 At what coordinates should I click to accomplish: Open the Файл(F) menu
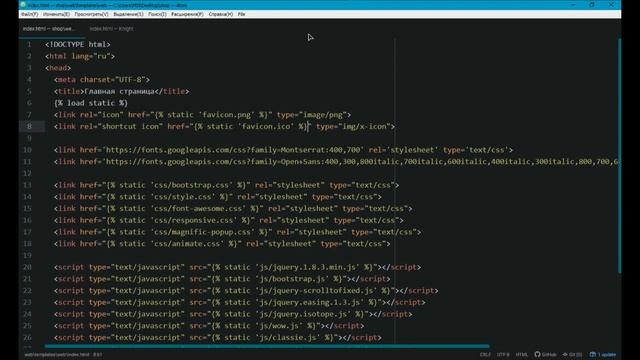click(29, 14)
